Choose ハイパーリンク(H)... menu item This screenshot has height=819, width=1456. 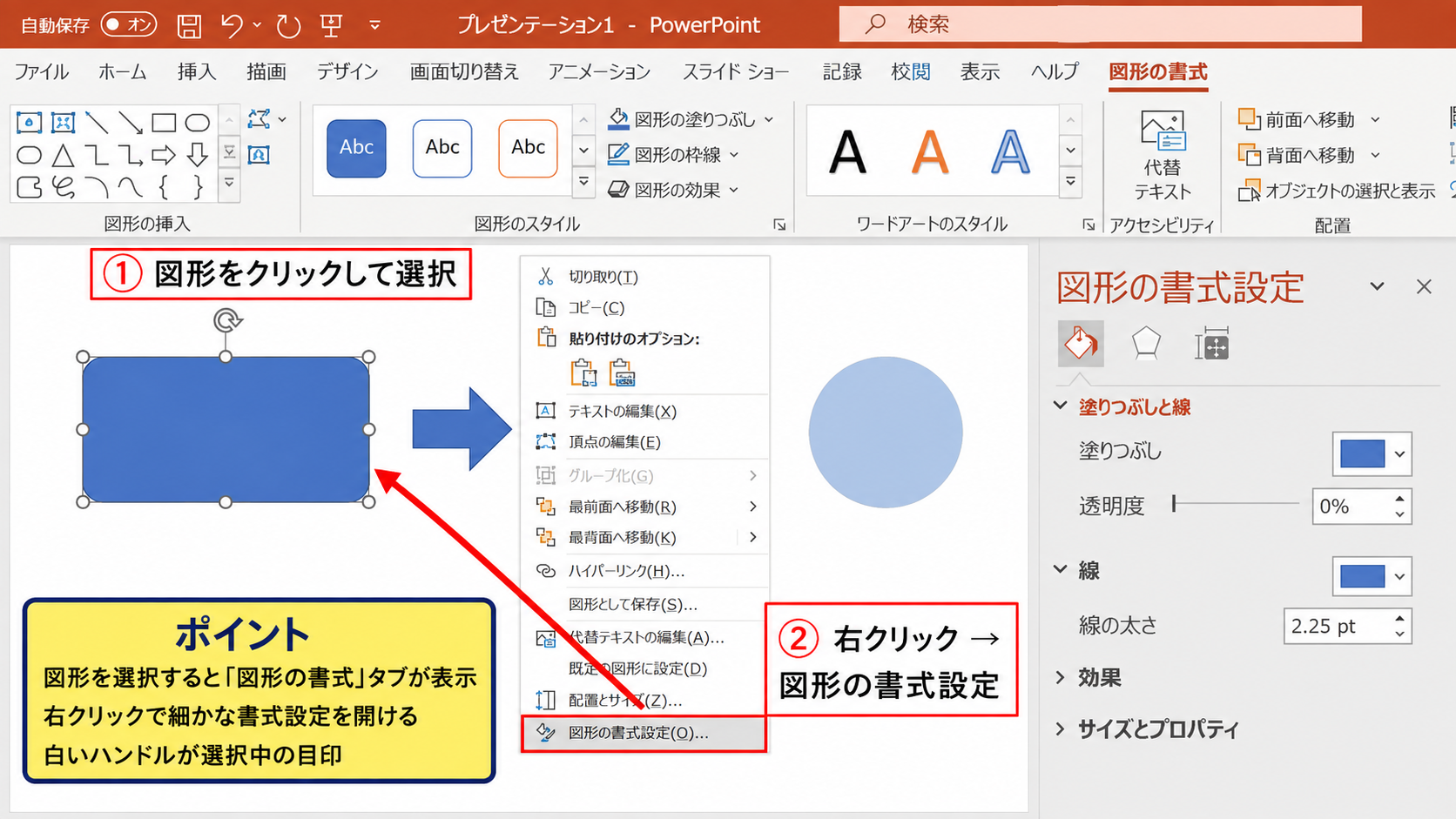pos(644,571)
